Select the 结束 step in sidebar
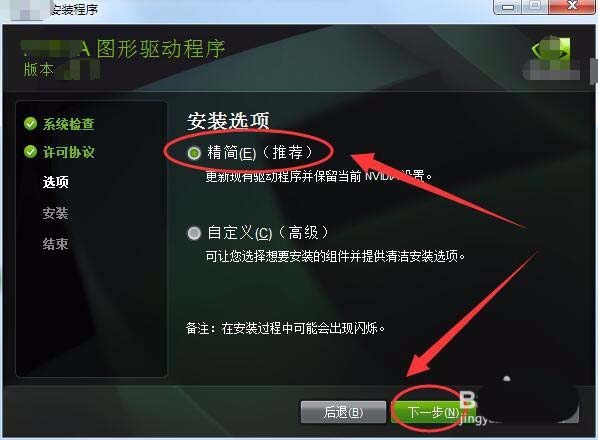The width and height of the screenshot is (598, 440). tap(56, 244)
